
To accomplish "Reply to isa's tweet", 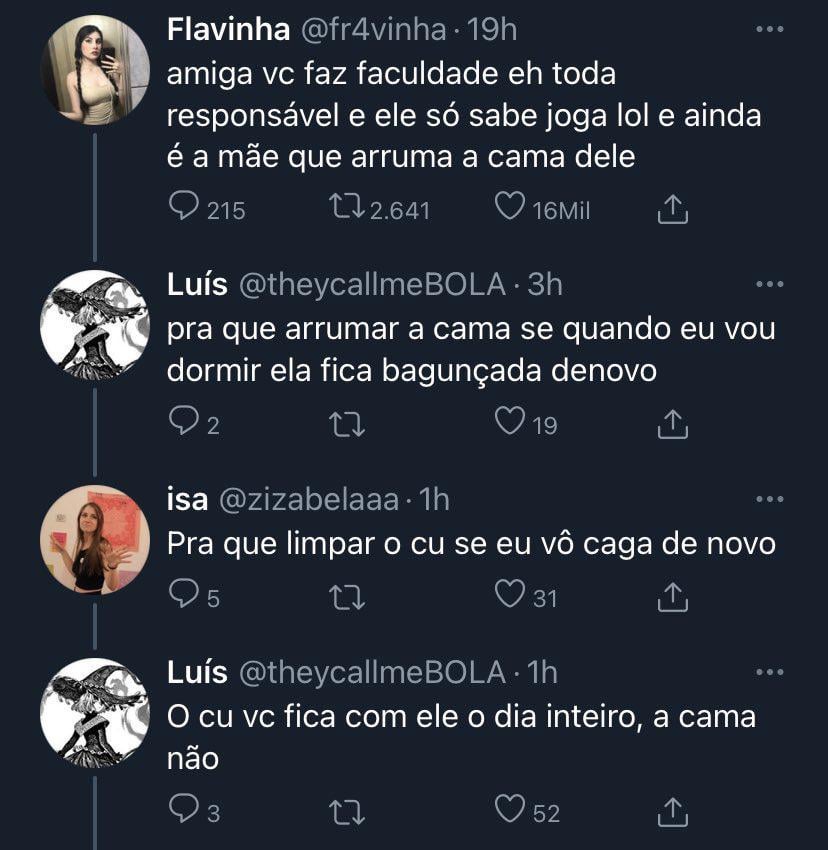I will click(184, 596).
